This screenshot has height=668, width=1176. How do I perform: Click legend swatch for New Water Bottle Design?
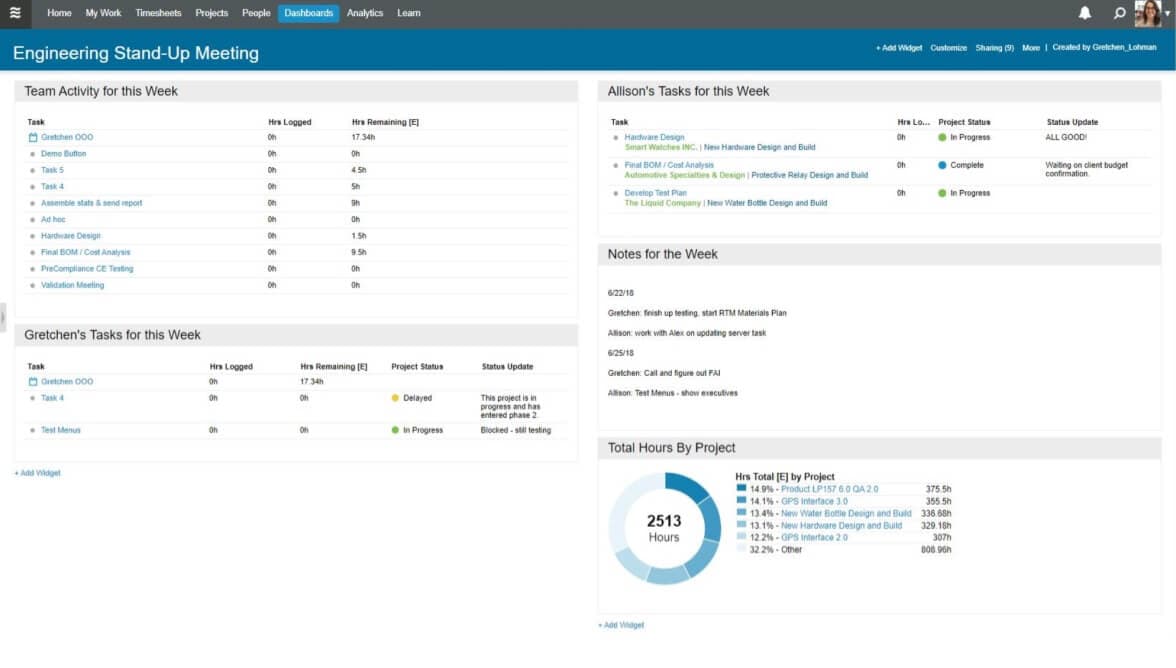click(x=741, y=512)
